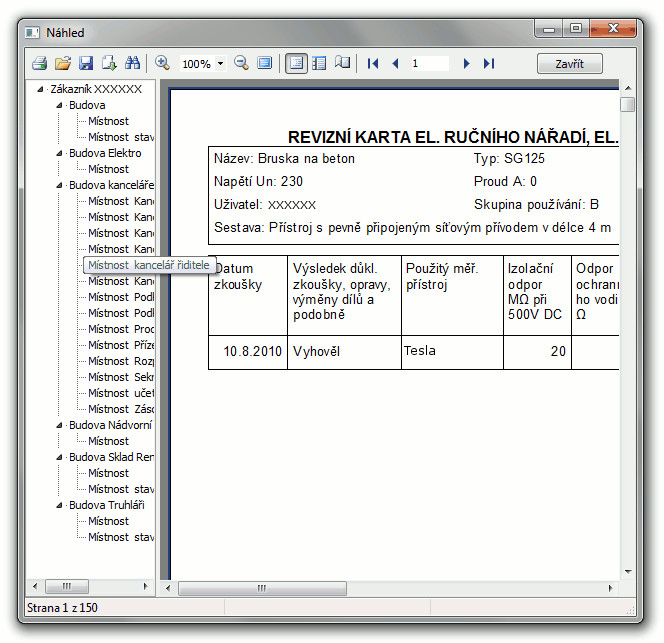Click the tree panel scroll left arrow
The width and height of the screenshot is (664, 643).
coord(35,587)
